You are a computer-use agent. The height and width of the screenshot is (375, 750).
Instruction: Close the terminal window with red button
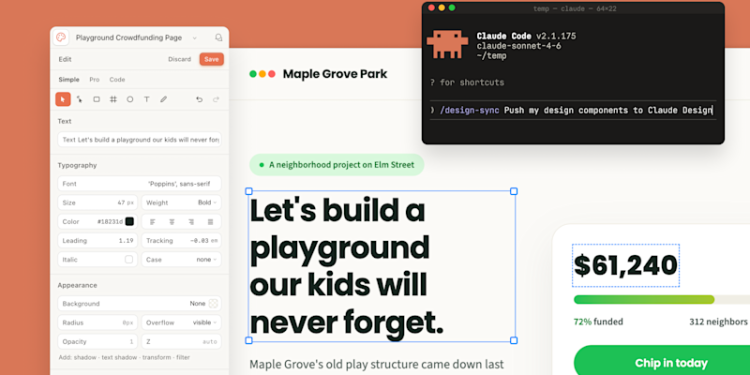coord(431,8)
